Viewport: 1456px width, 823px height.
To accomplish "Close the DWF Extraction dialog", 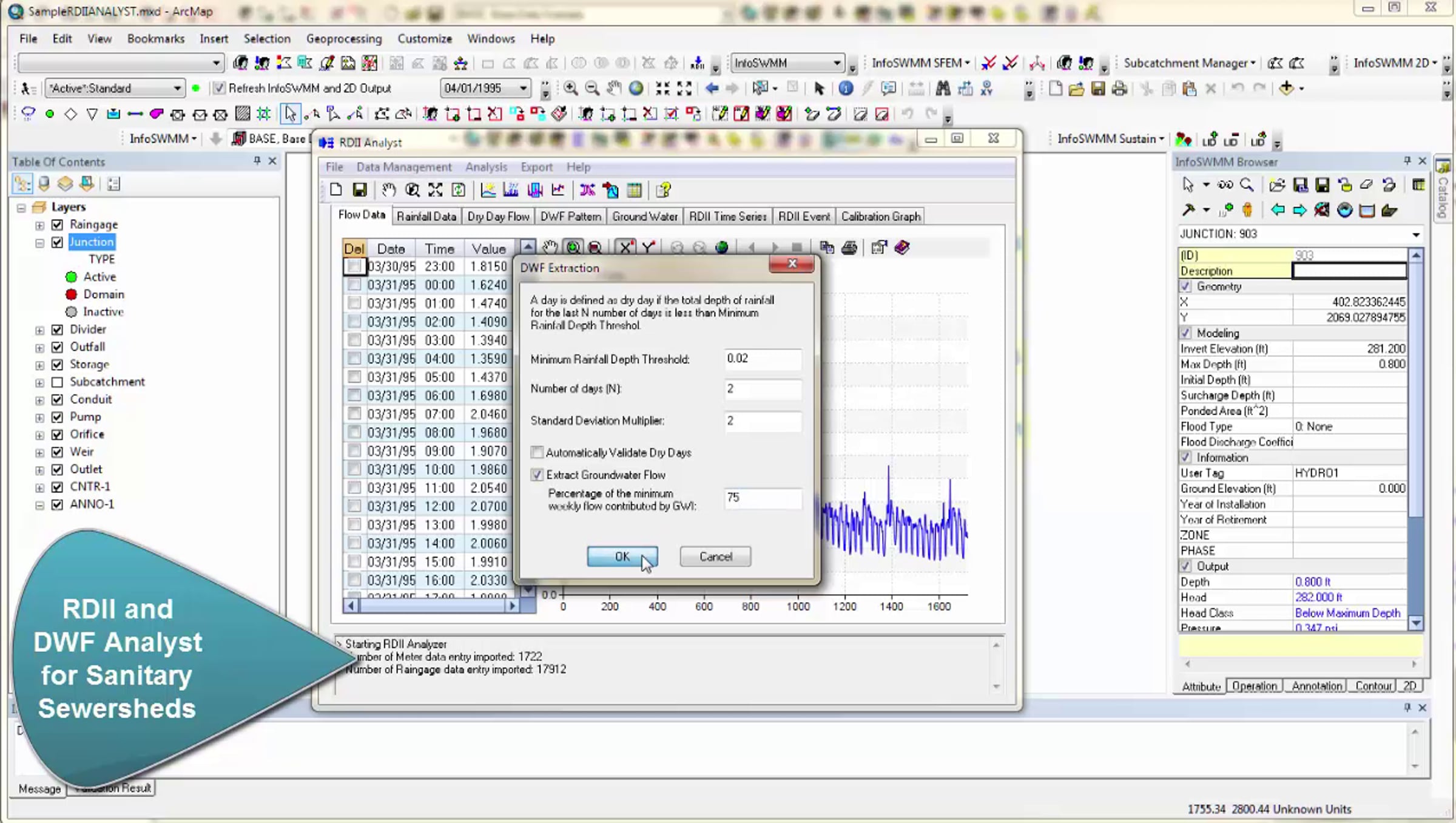I will point(792,263).
